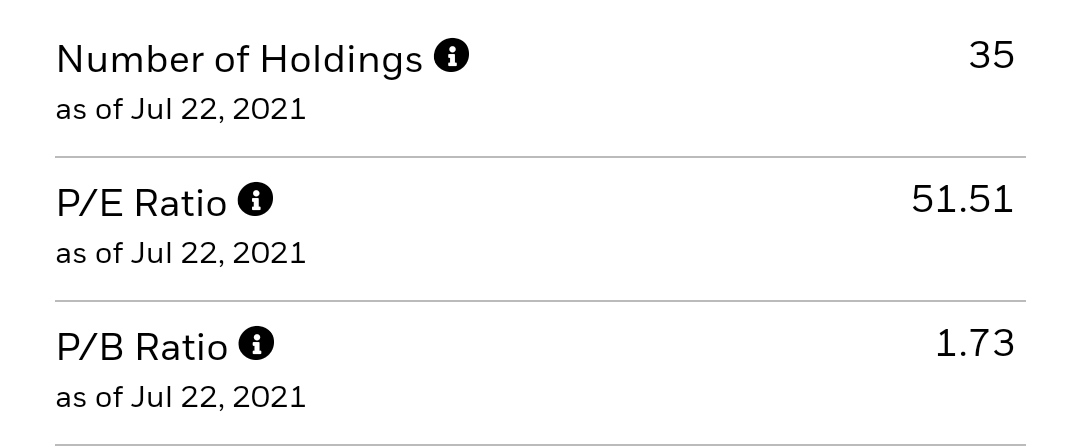This screenshot has width=1080, height=447.
Task: Select the Number of Holdings label
Action: click(239, 59)
